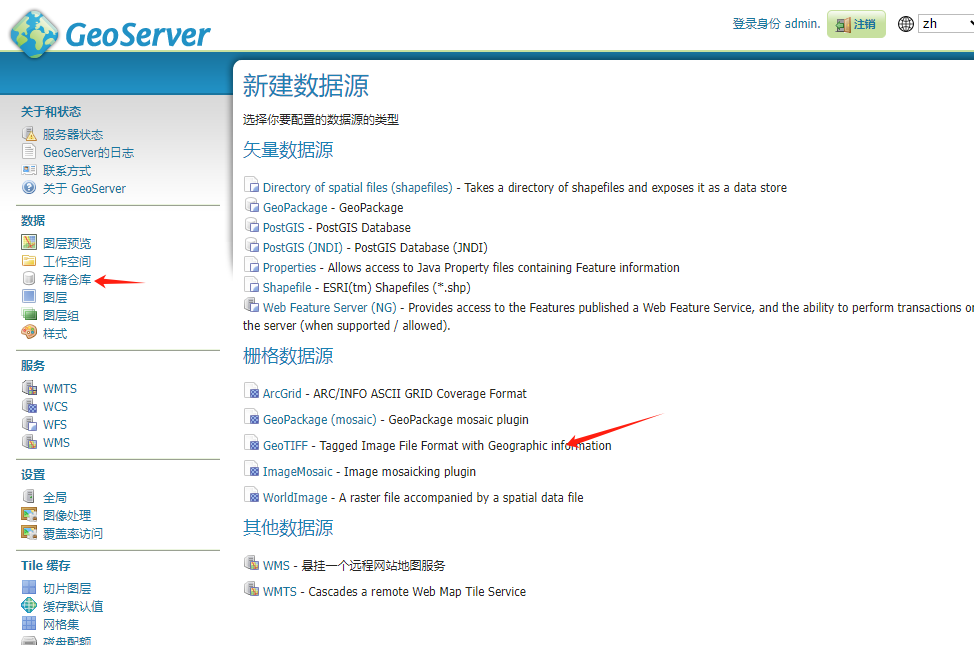Open 覆盖率访问 settings

pos(73,534)
